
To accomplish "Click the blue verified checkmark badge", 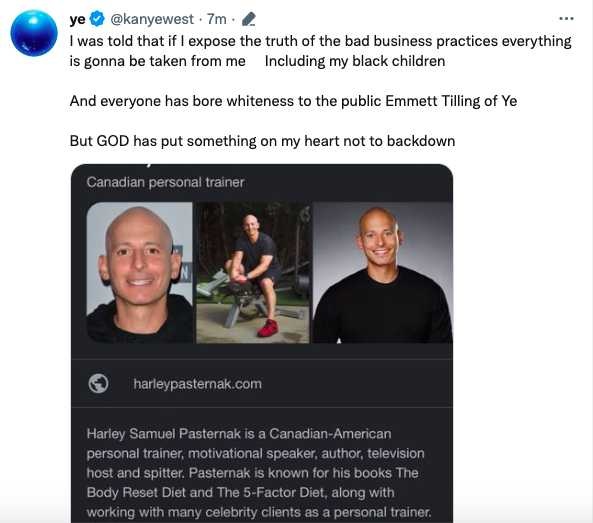I will [98, 19].
